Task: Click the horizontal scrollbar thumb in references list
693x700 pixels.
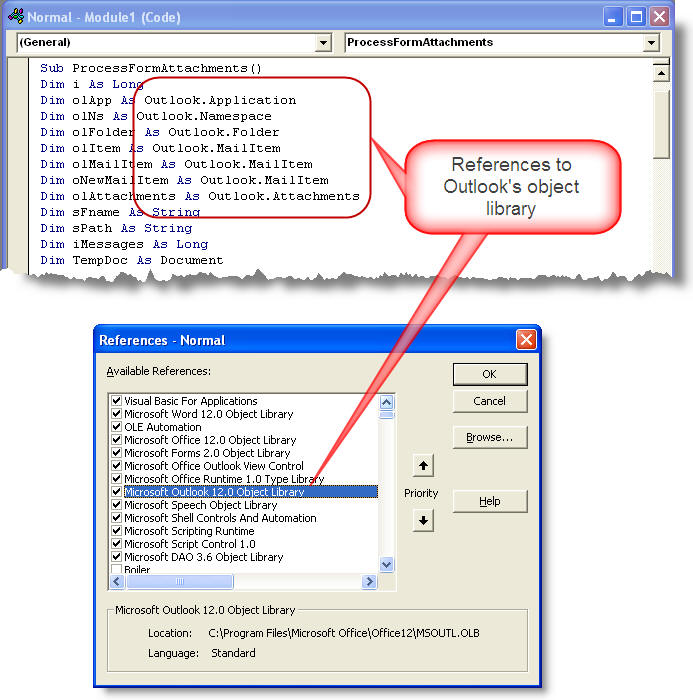Action: [x=180, y=581]
